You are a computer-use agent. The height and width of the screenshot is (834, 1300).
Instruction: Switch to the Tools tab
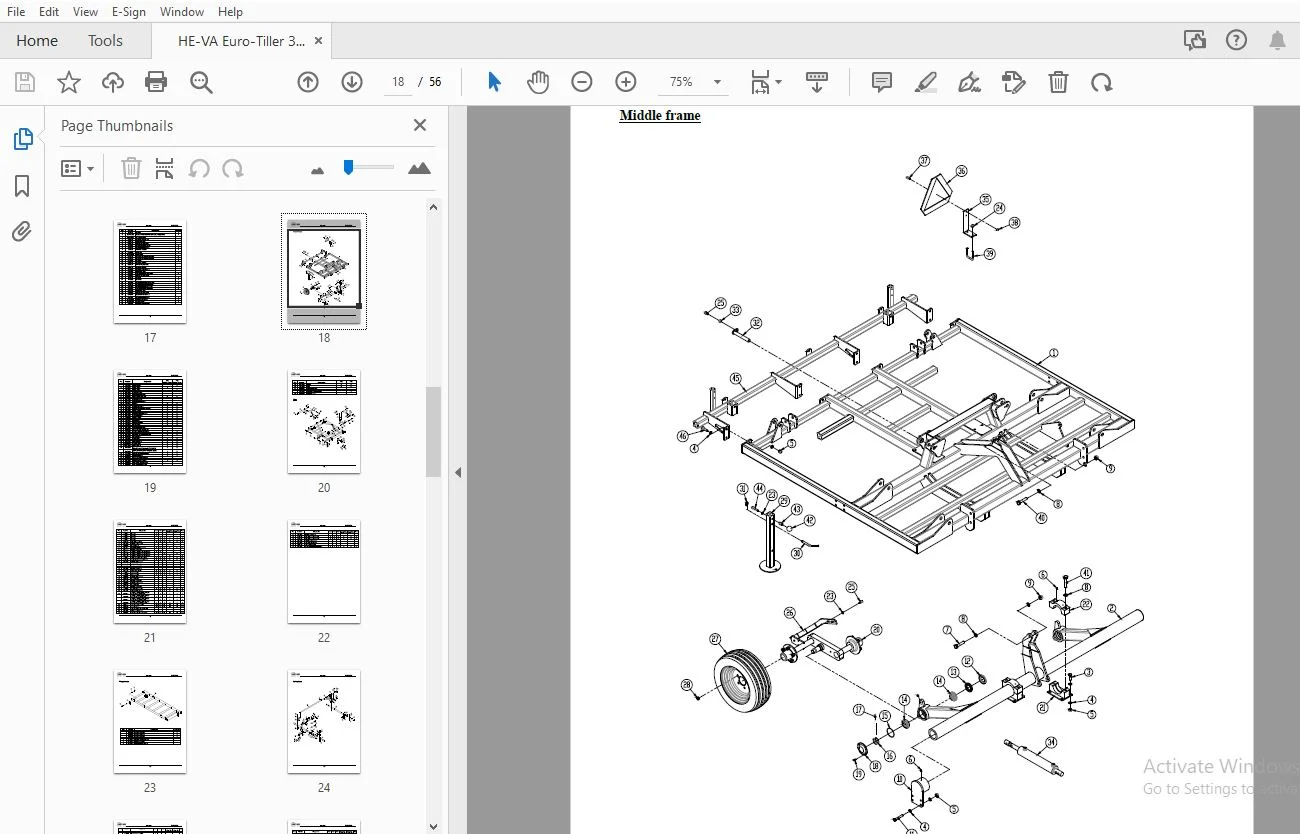click(x=105, y=41)
